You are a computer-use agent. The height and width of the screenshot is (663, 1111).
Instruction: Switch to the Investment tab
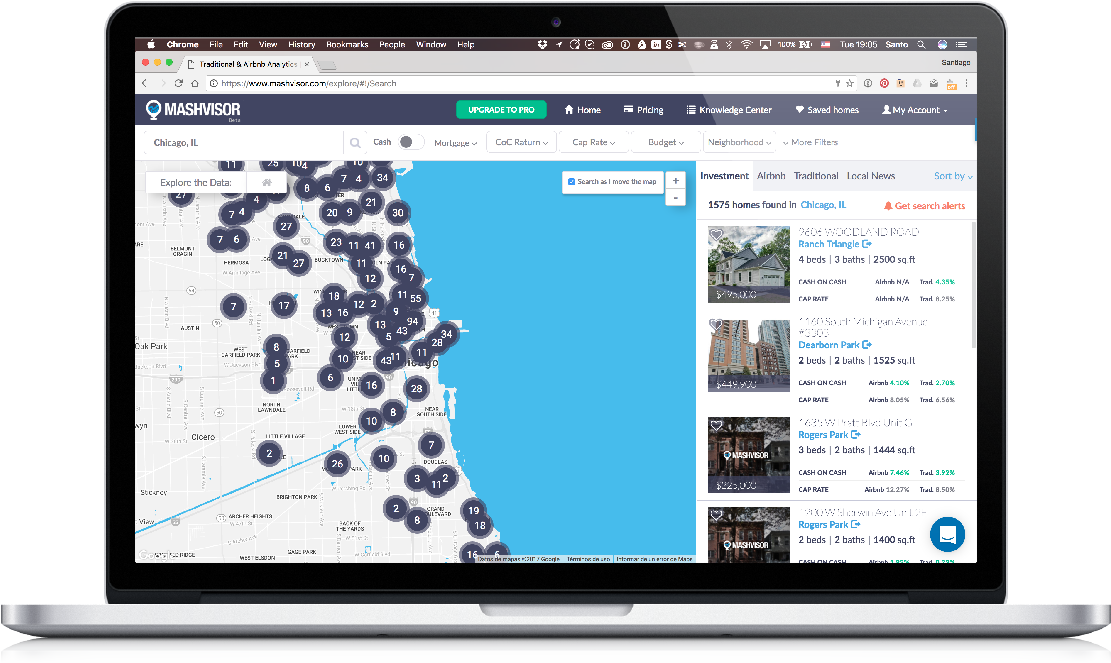pyautogui.click(x=724, y=176)
